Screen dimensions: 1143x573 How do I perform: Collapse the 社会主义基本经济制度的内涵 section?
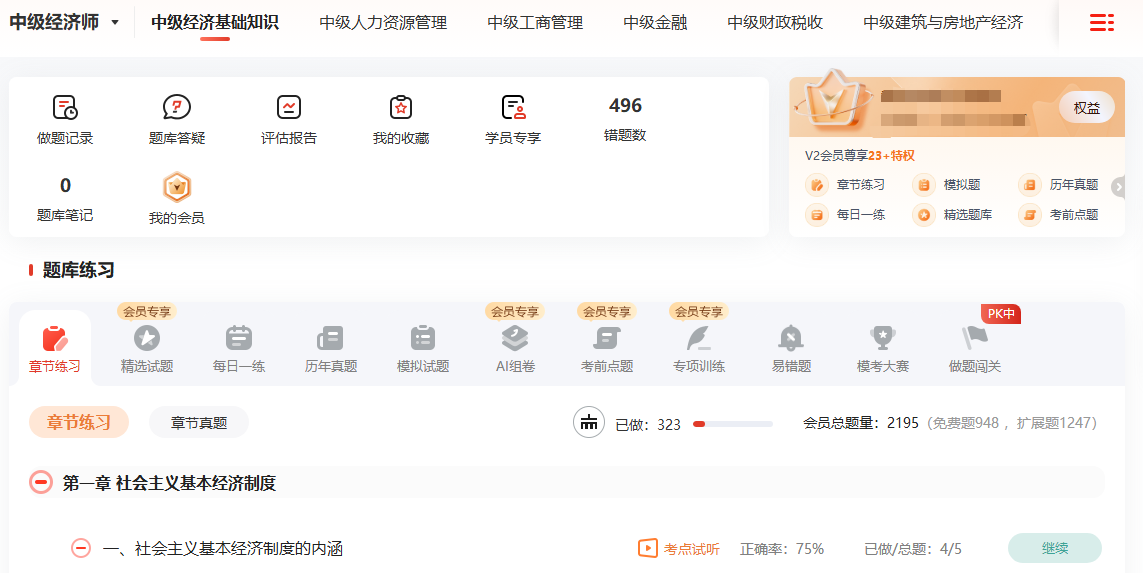[x=81, y=549]
